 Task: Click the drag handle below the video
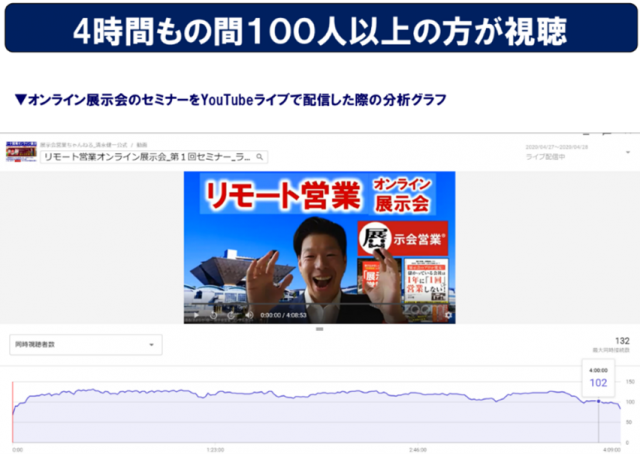tap(320, 329)
